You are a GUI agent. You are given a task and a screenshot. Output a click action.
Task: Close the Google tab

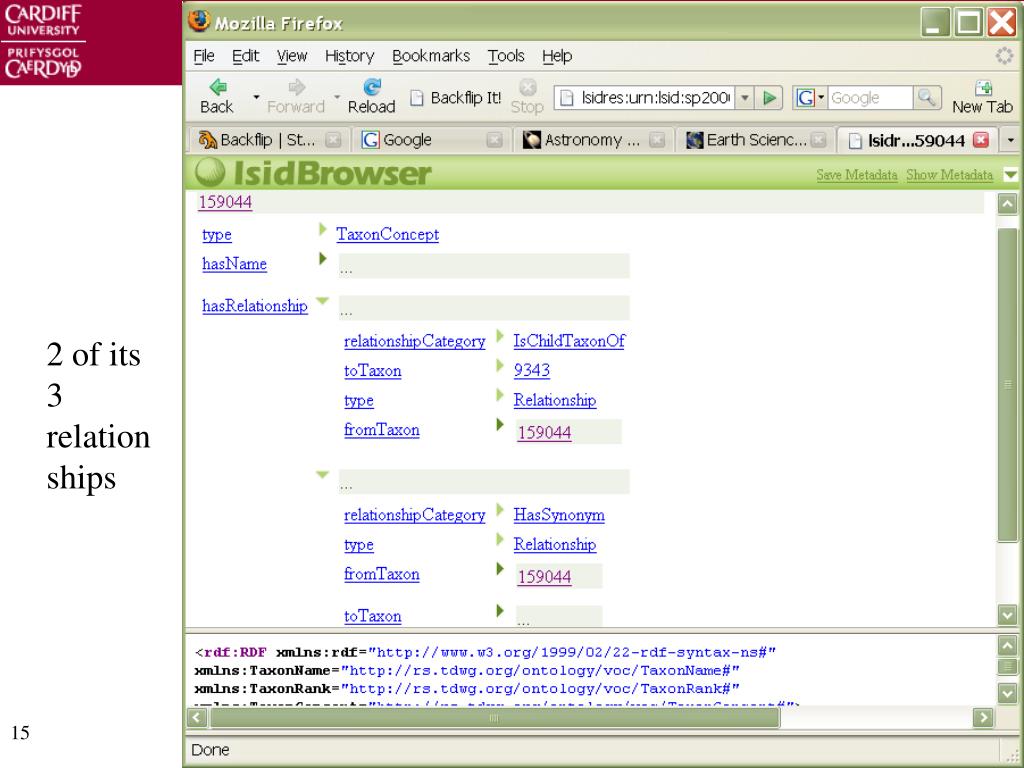(495, 140)
